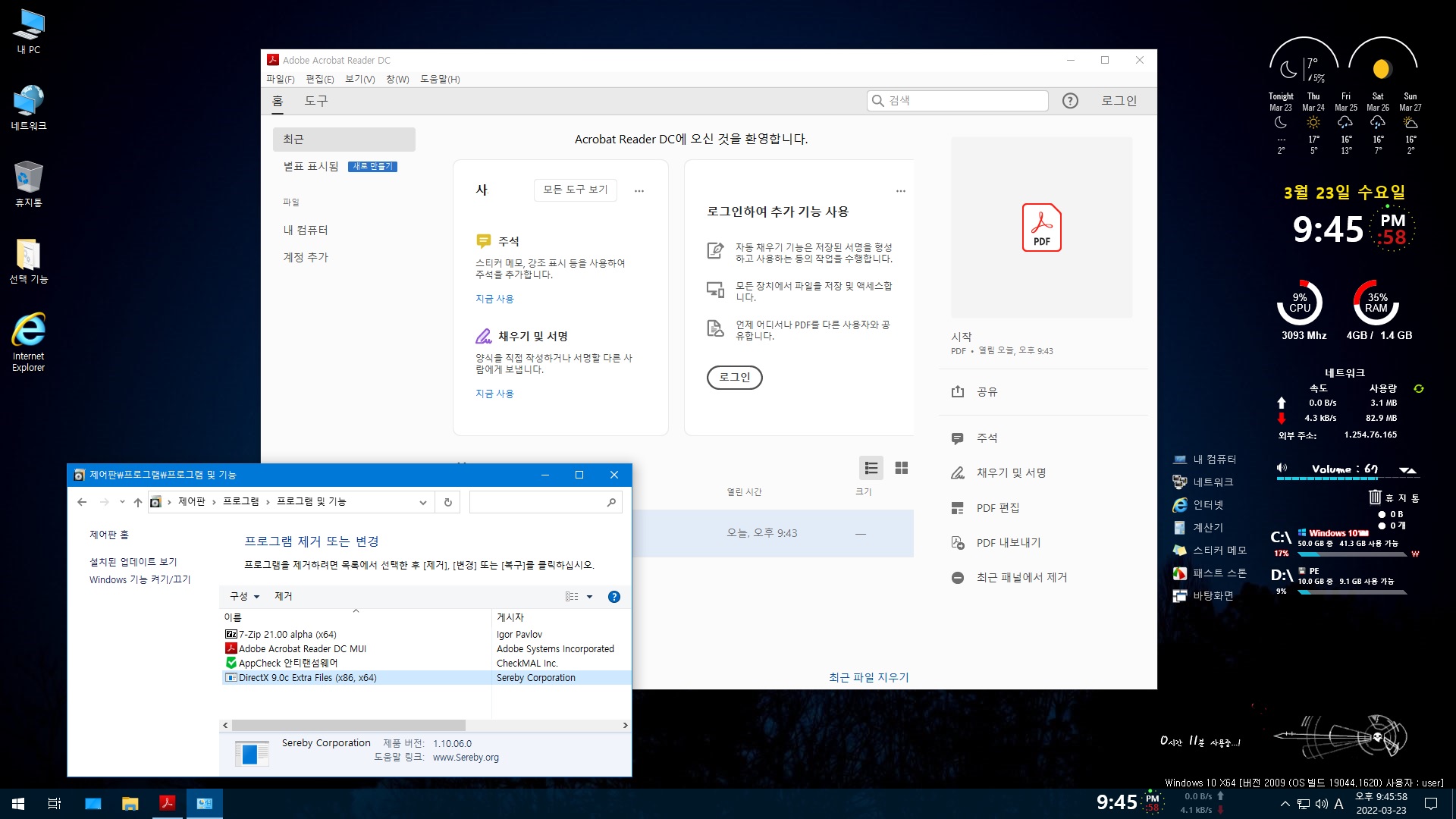Open Task View on the taskbar
1456x819 pixels.
pyautogui.click(x=55, y=803)
